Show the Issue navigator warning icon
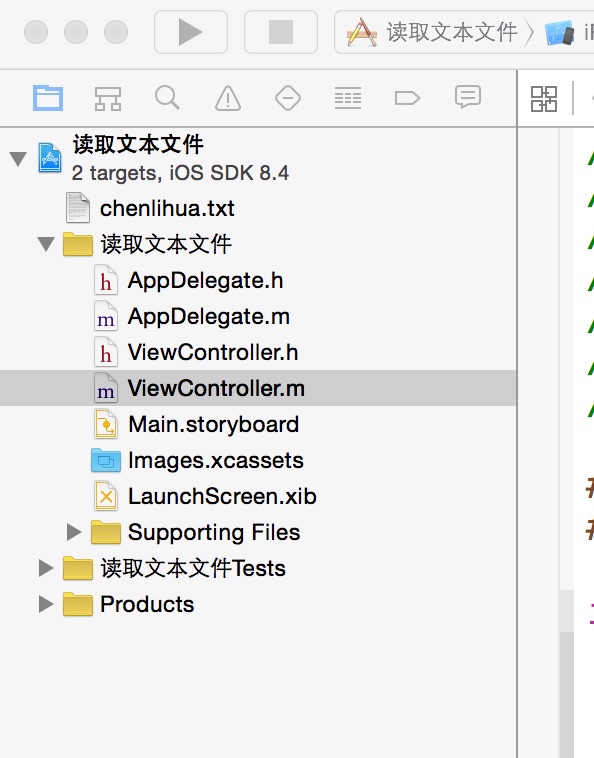Screen dimensions: 594x758 [x=228, y=99]
